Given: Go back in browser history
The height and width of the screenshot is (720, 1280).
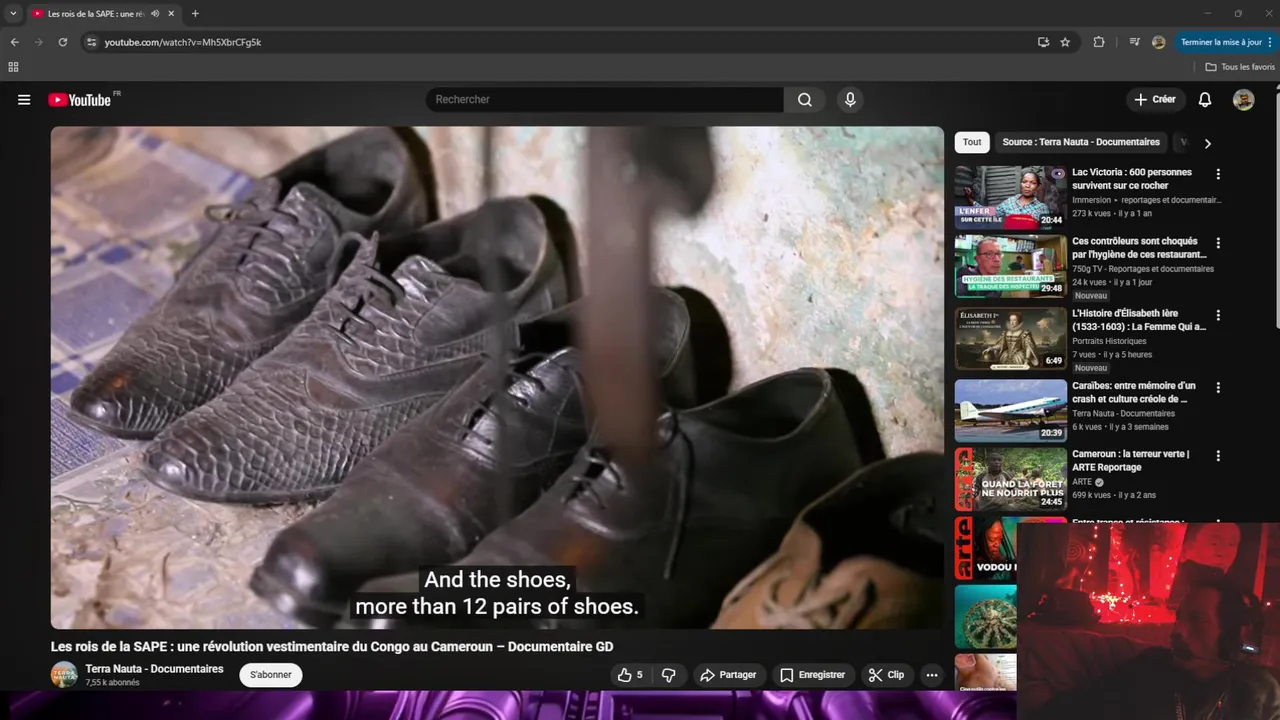Looking at the screenshot, I should 14,42.
